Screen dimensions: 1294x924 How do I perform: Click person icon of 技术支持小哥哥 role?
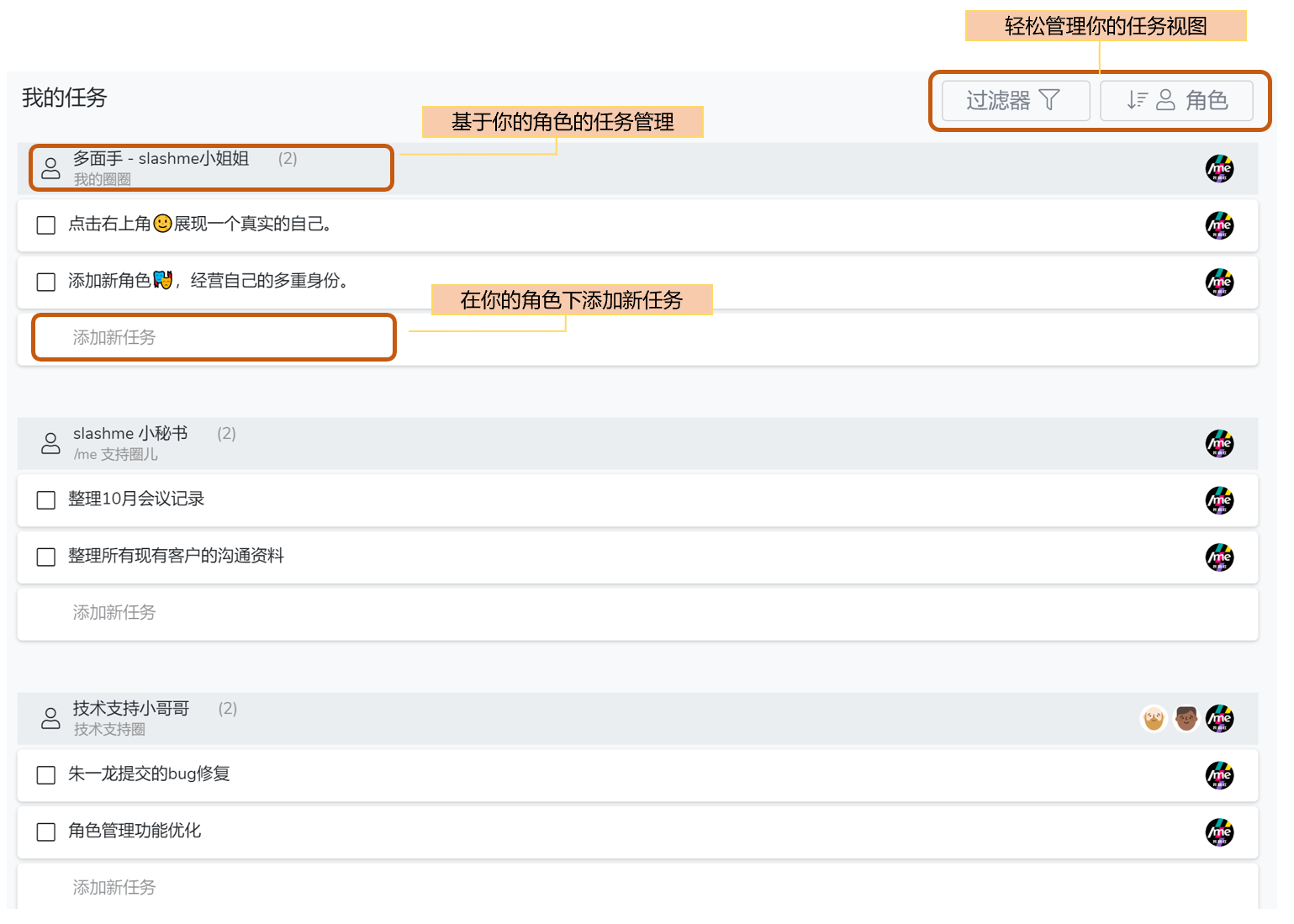tap(50, 718)
